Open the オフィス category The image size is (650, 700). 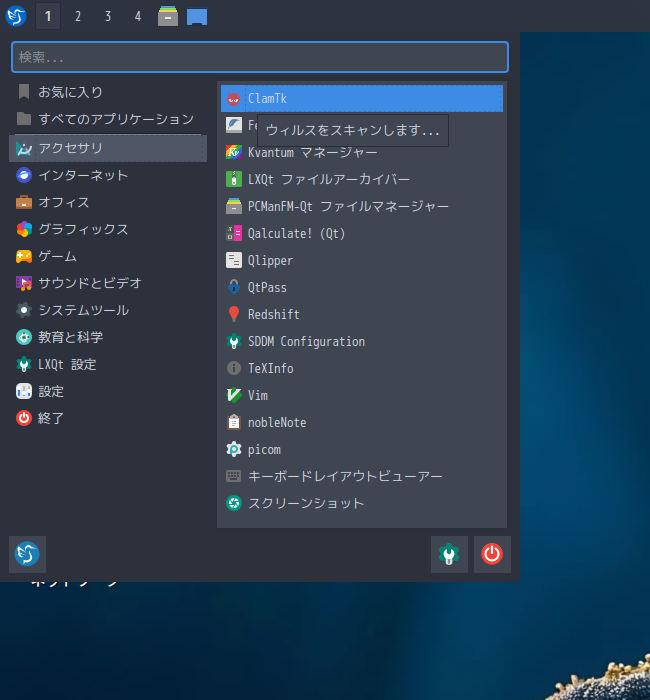pos(107,202)
